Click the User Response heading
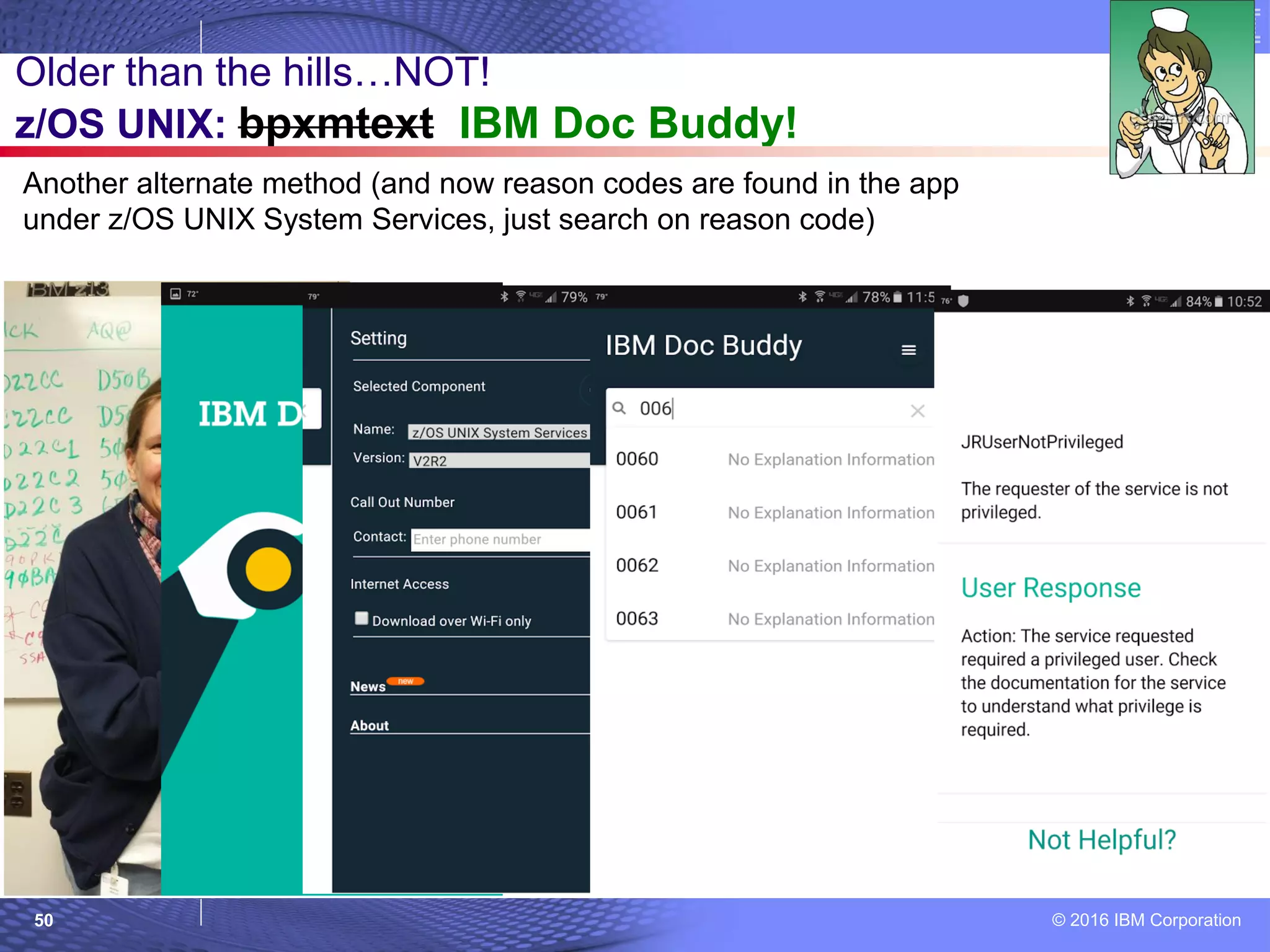Image resolution: width=1270 pixels, height=952 pixels. click(1051, 588)
